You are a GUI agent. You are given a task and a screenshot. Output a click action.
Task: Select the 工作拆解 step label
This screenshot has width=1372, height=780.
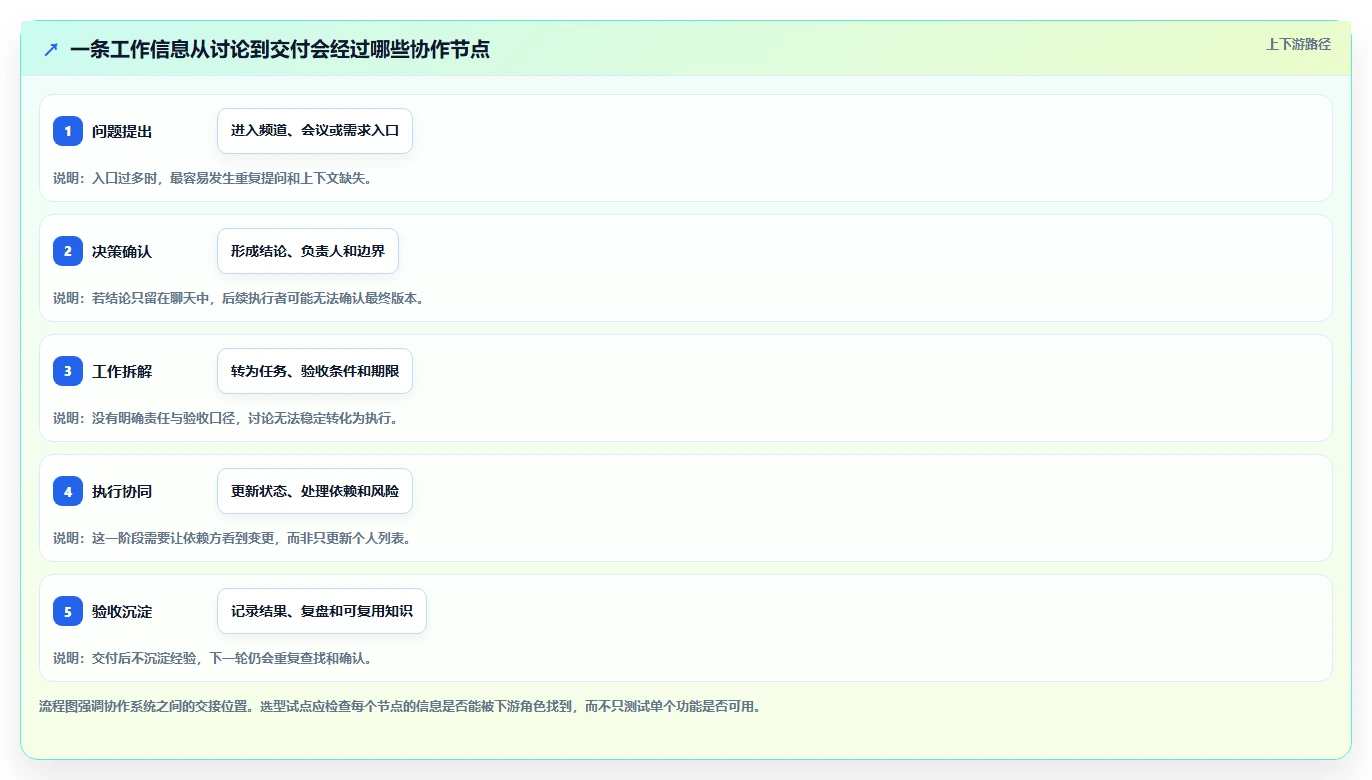click(x=122, y=371)
